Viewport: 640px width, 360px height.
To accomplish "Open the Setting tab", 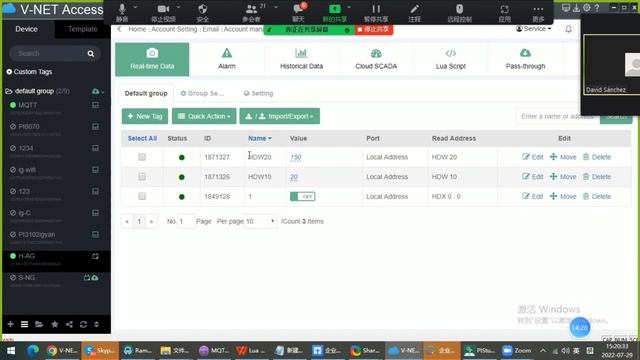I will coord(258,93).
